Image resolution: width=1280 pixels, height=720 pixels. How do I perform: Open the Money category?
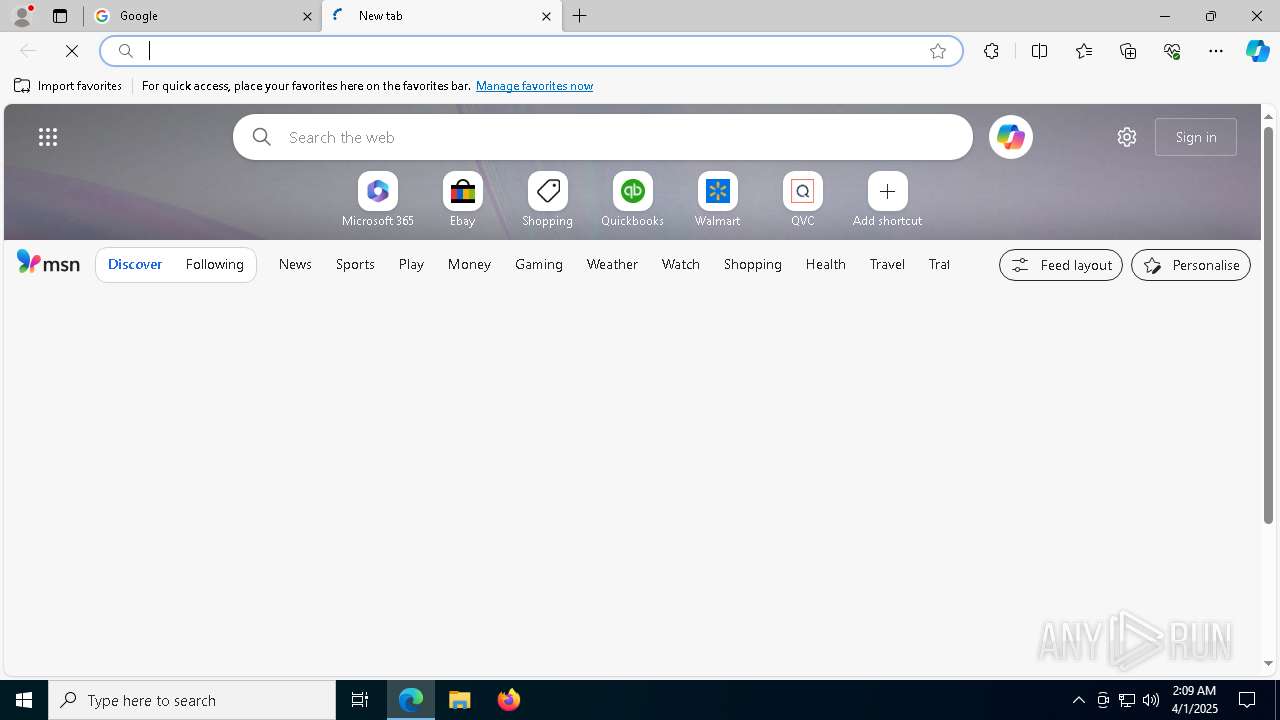[469, 264]
